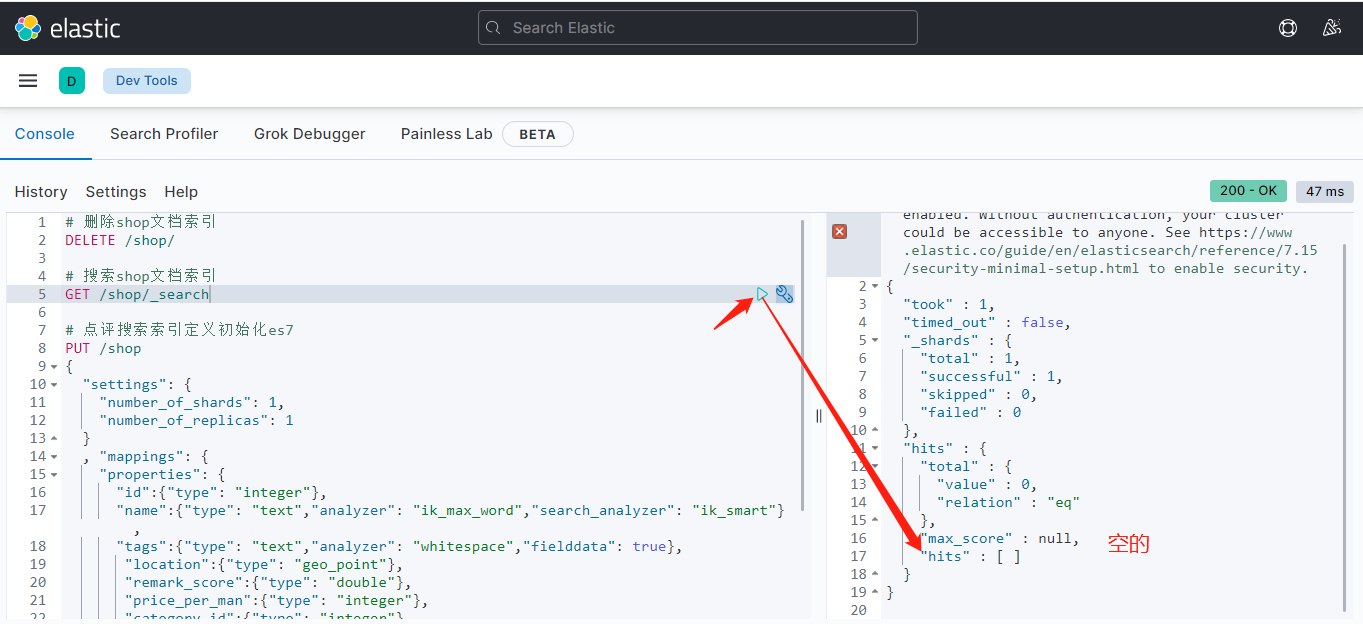Click the 47 ms latency badge
Viewport: 1363px width, 624px height.
click(1325, 192)
